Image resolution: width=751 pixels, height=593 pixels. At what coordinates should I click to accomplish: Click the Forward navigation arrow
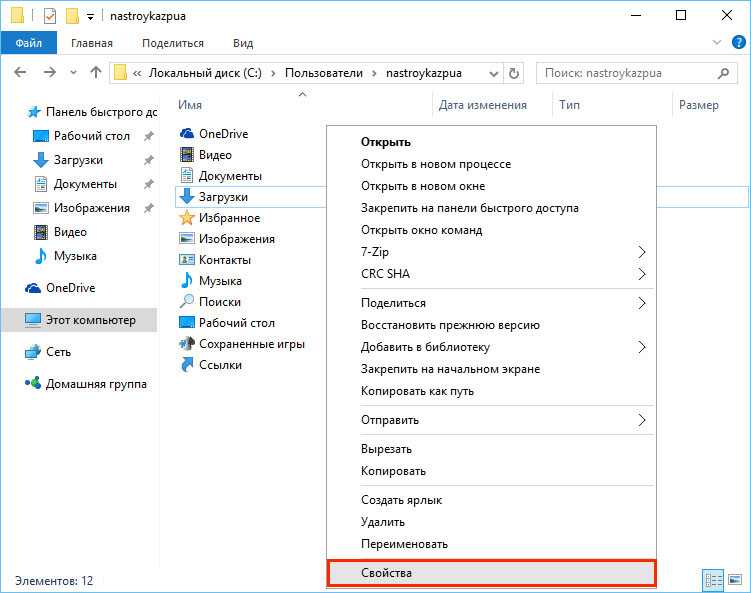coord(49,73)
